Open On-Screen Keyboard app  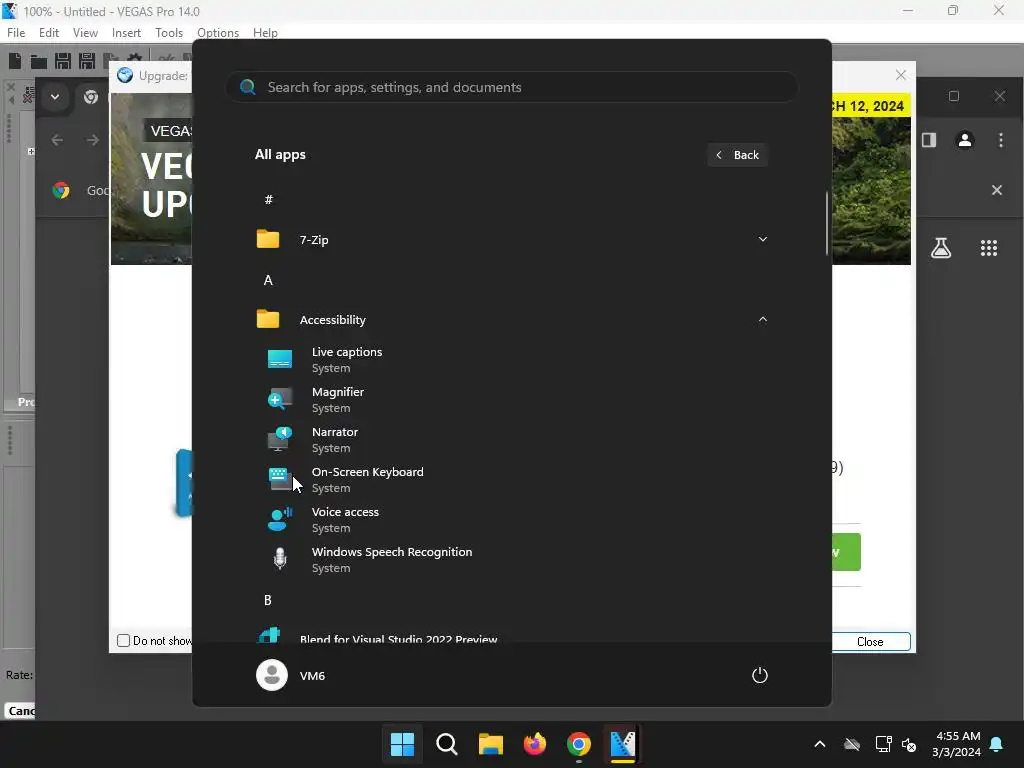[x=512, y=480]
